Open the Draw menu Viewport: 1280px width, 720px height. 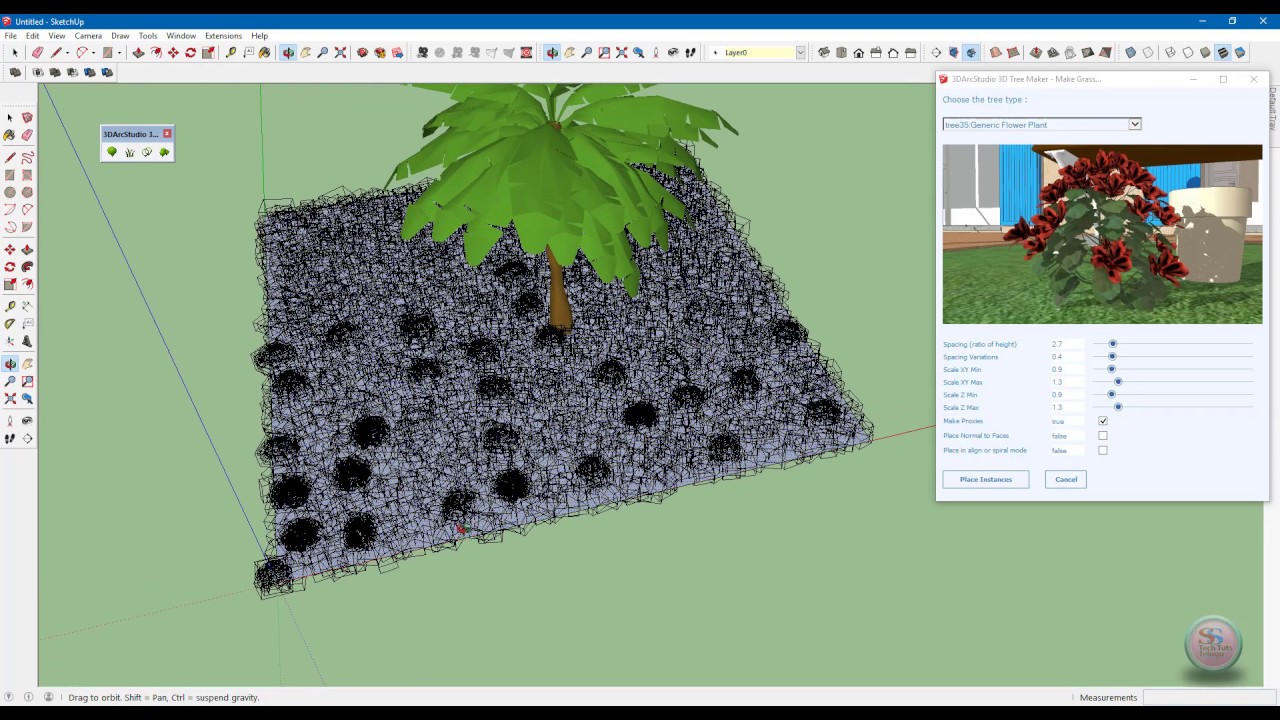click(120, 35)
